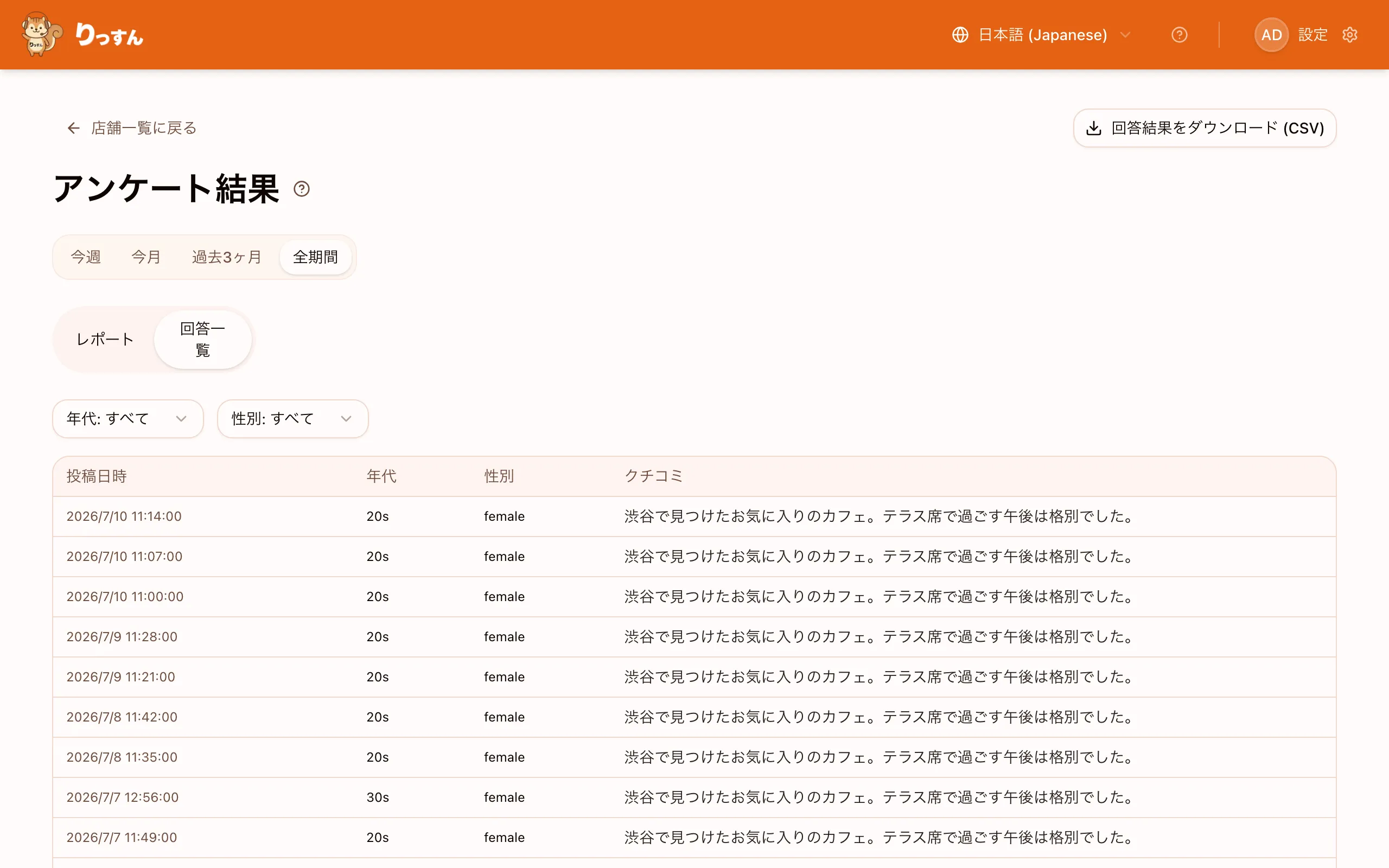Click 20s in the 2026/7/8 11:42:00 row

click(x=378, y=717)
